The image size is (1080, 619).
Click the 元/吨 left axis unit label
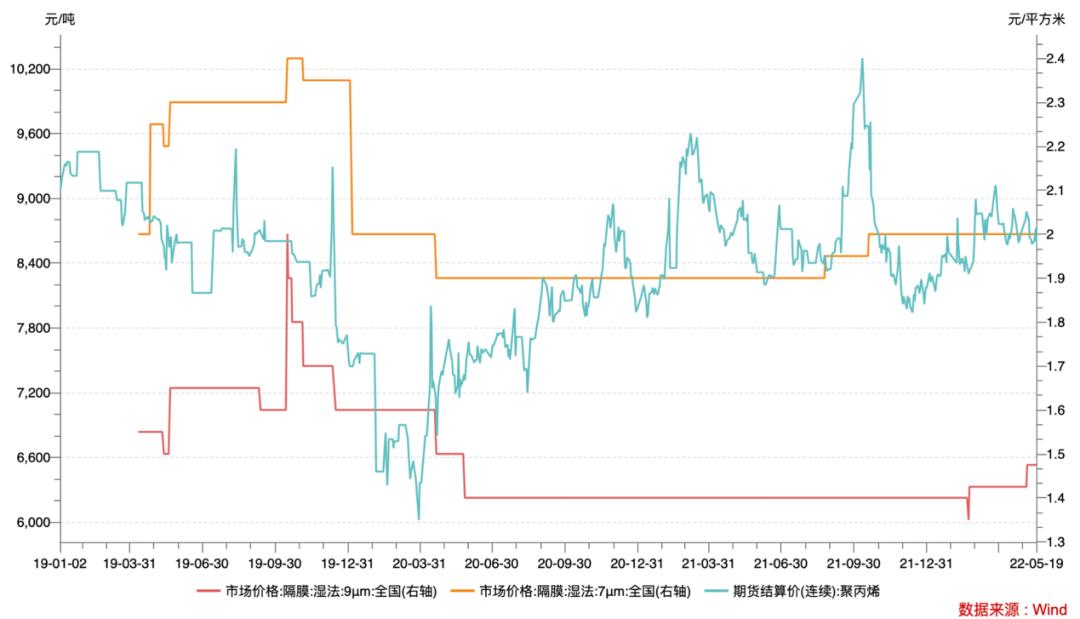[x=60, y=19]
